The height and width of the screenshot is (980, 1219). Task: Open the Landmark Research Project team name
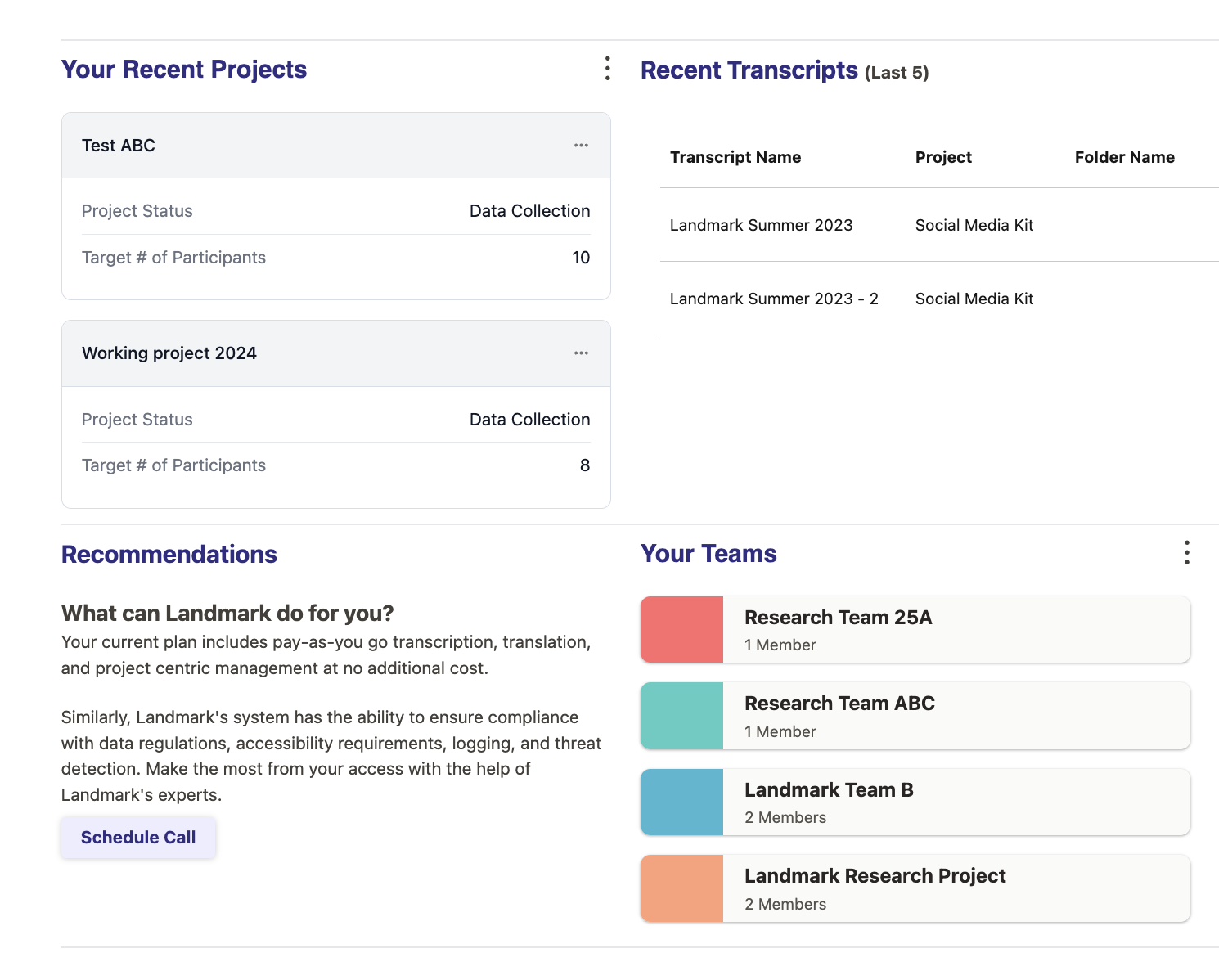click(x=875, y=876)
